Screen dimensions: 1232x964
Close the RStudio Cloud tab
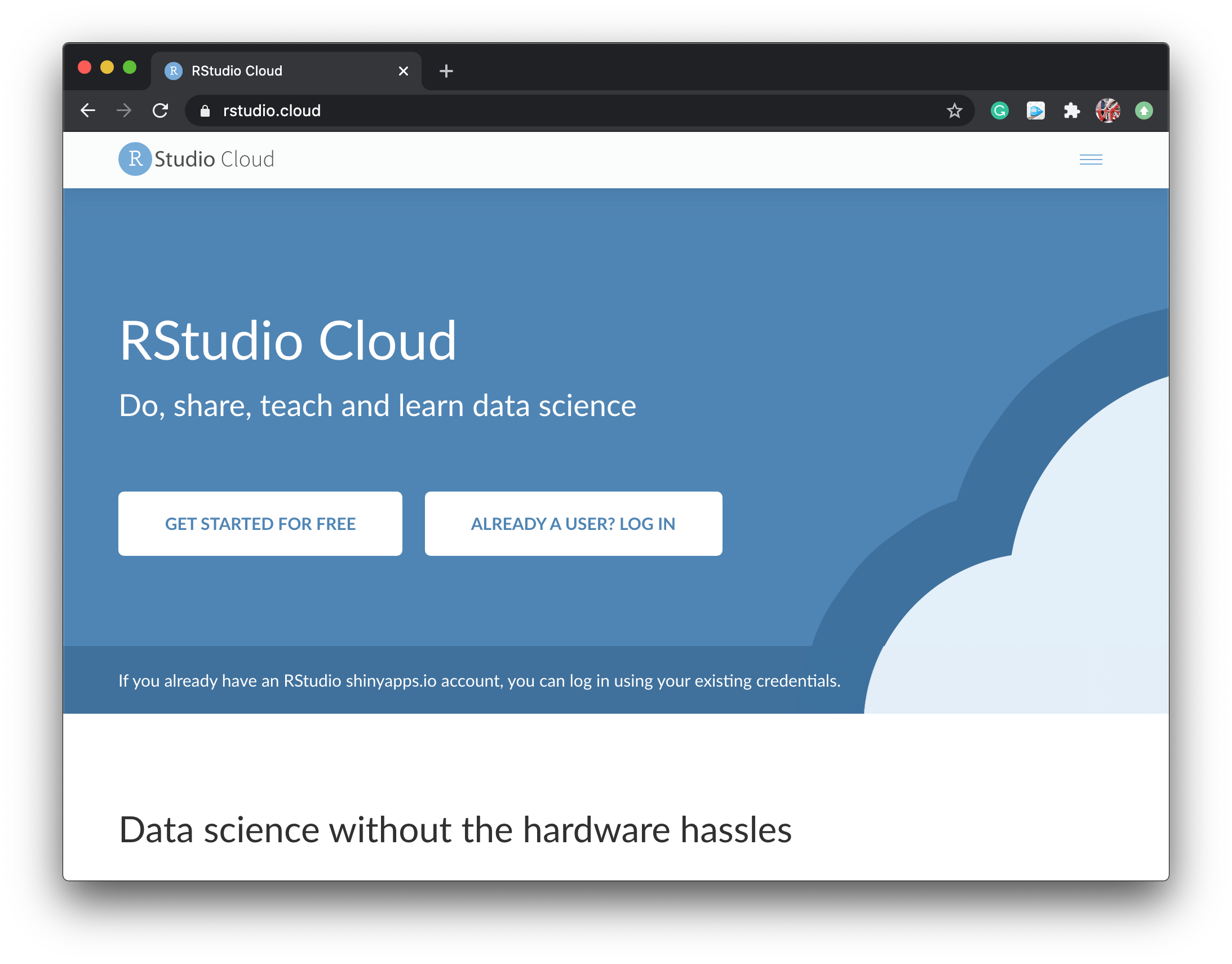[x=404, y=71]
